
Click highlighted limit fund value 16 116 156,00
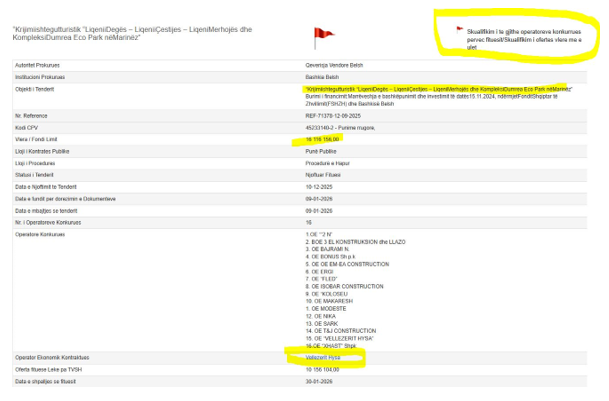pyautogui.click(x=327, y=142)
